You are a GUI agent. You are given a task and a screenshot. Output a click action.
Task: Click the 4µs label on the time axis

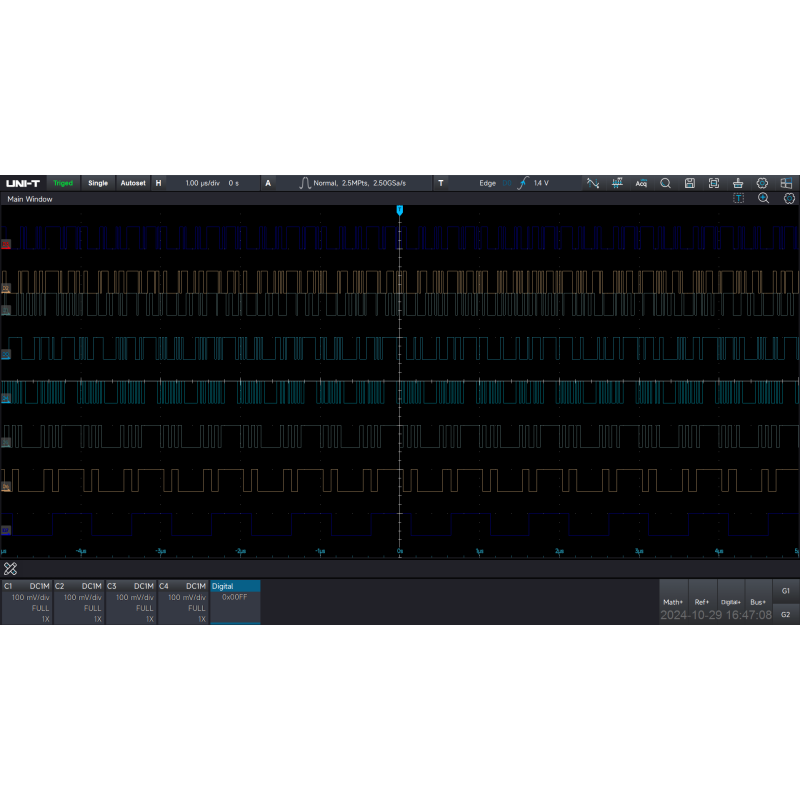coord(719,551)
